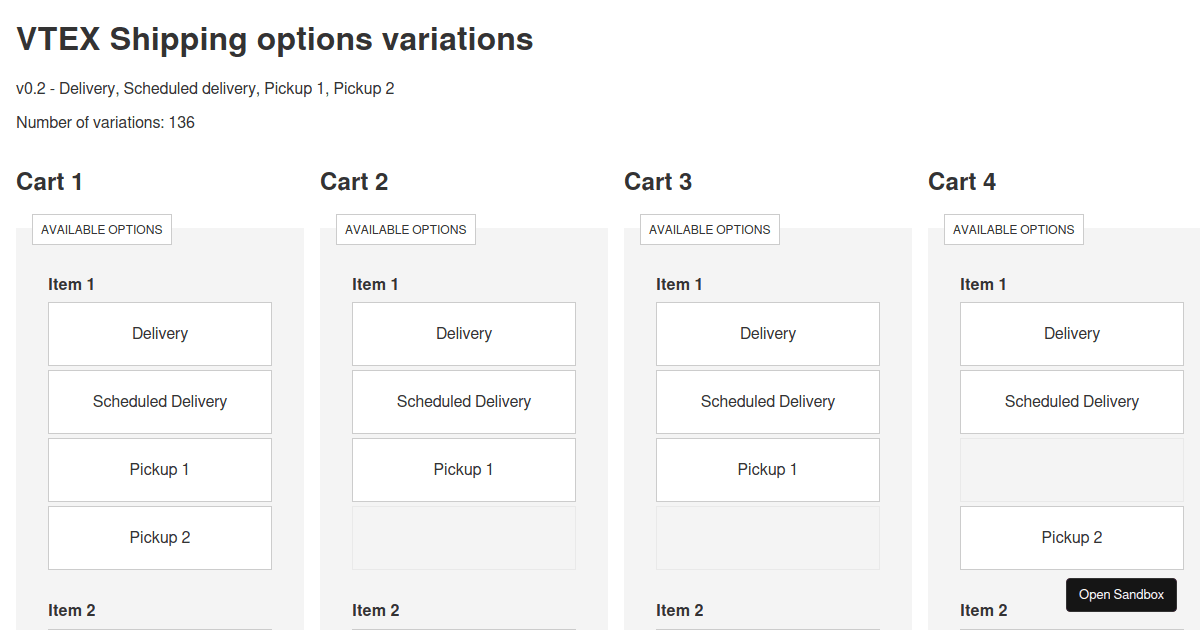Select Pickup 1 option in Cart 2
This screenshot has width=1200, height=630.
tap(463, 469)
